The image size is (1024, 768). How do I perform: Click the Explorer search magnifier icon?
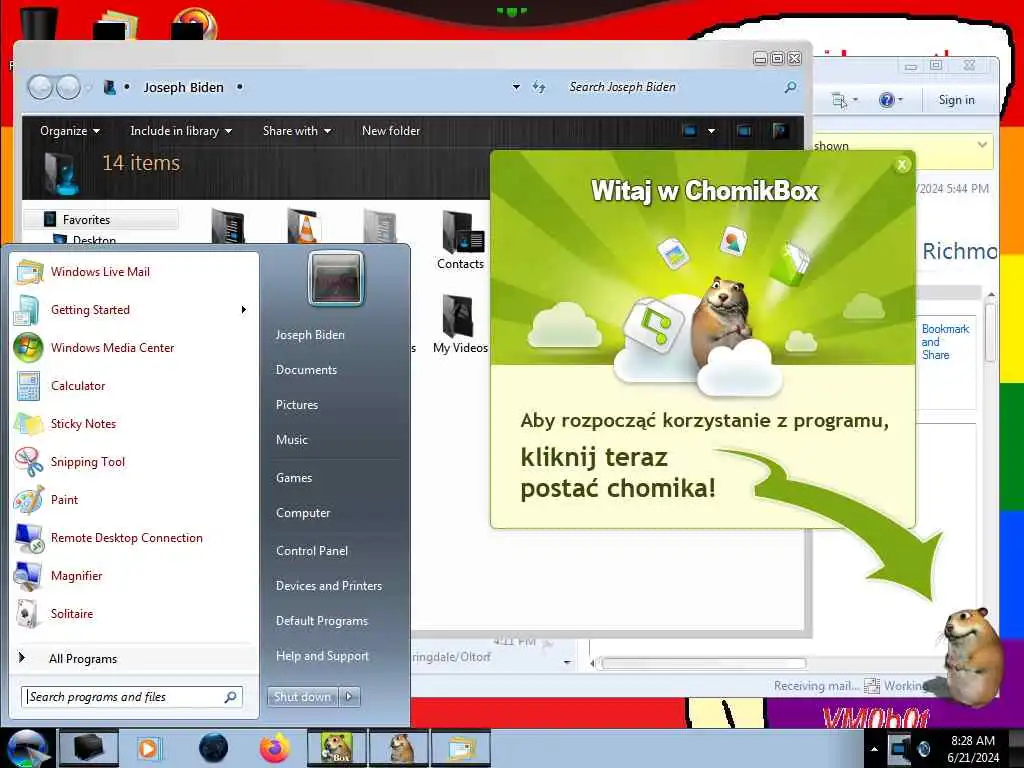coord(790,87)
